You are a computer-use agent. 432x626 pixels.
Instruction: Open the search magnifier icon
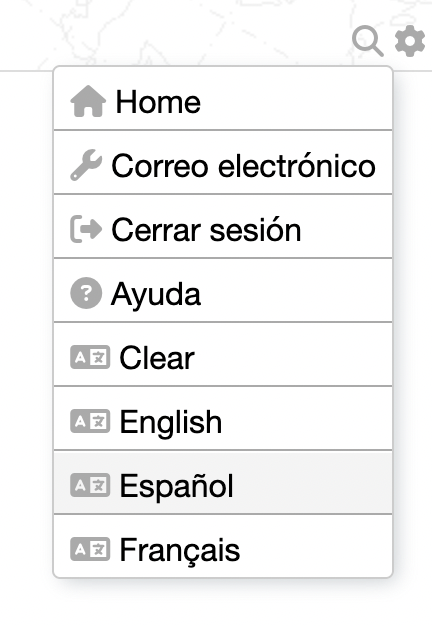tap(368, 41)
